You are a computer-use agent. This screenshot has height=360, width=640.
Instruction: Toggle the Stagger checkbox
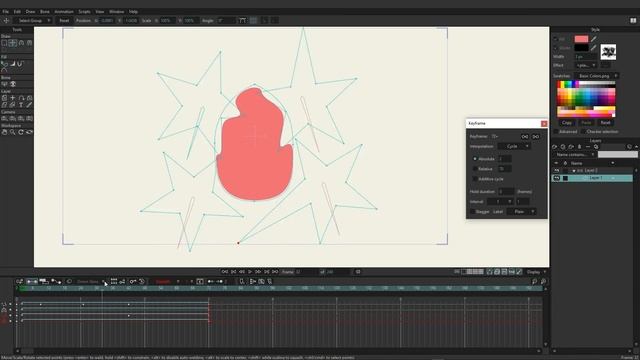click(x=473, y=211)
